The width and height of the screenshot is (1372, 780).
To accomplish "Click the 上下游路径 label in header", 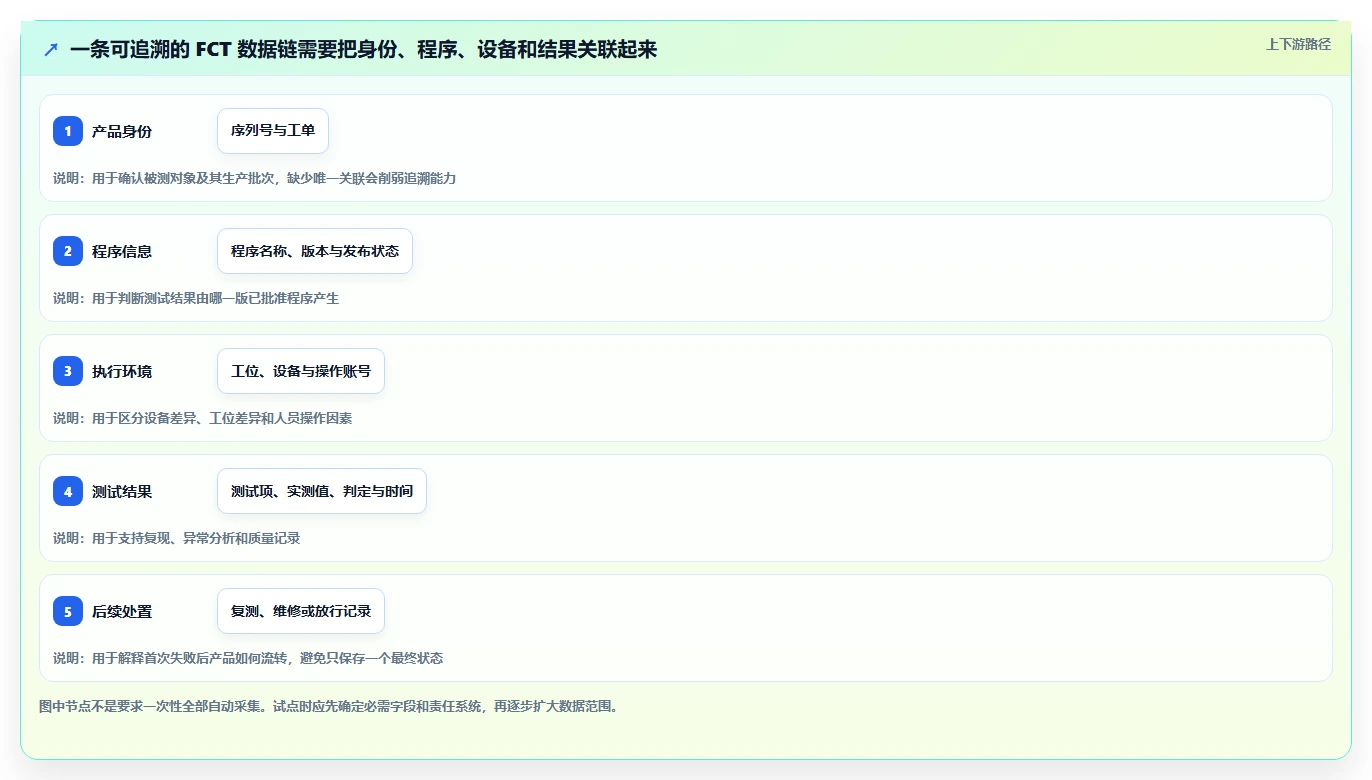I will 1298,44.
